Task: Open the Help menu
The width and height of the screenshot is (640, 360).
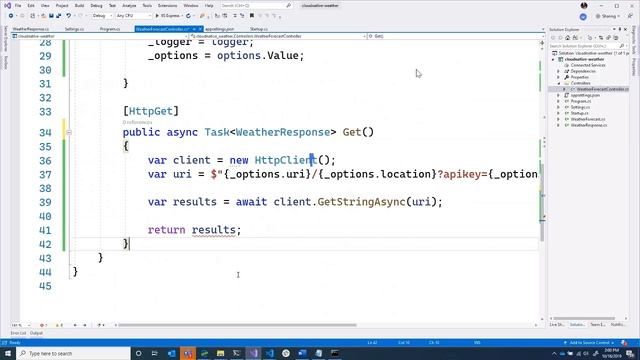Action: pos(209,6)
